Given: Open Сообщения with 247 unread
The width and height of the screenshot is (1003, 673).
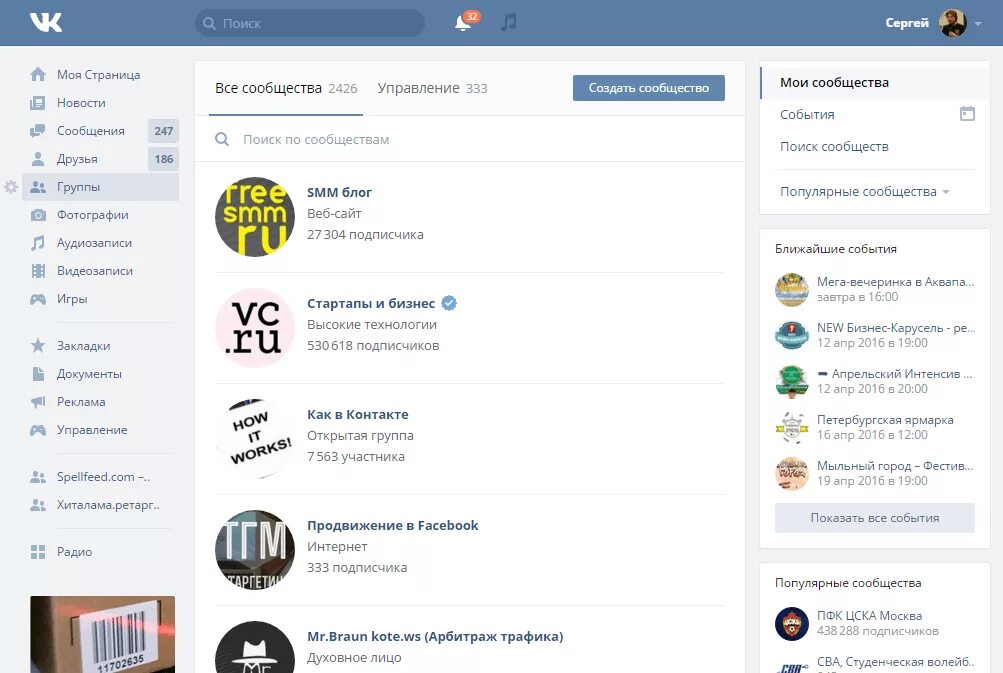Looking at the screenshot, I should [x=100, y=131].
